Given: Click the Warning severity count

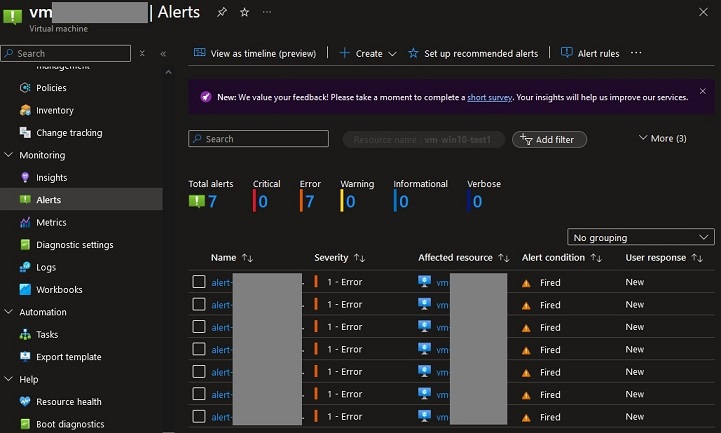Looking at the screenshot, I should coord(350,201).
